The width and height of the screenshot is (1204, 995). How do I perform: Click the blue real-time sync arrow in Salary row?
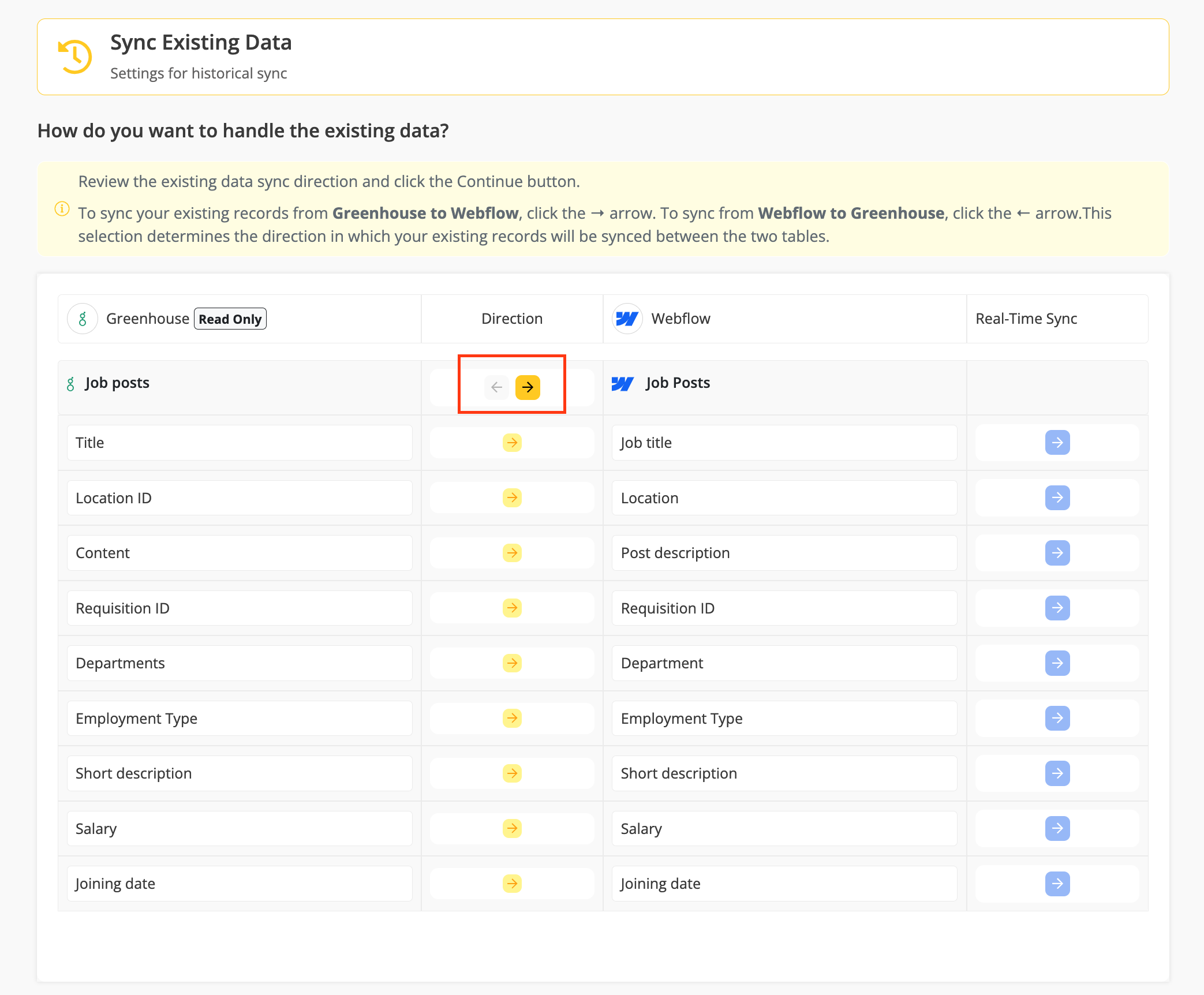(x=1057, y=828)
